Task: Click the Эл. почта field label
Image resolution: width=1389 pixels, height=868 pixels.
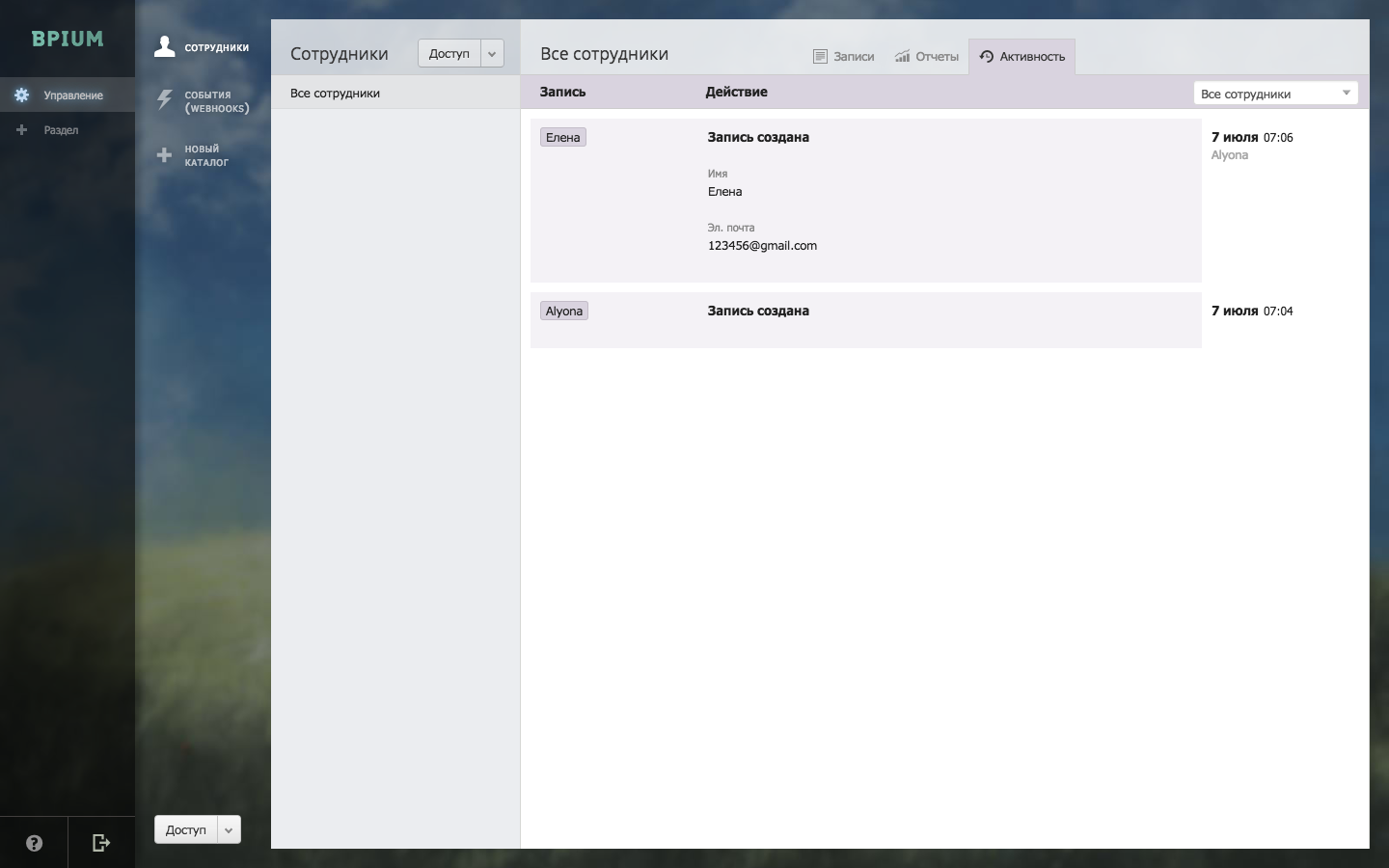Action: click(x=731, y=228)
